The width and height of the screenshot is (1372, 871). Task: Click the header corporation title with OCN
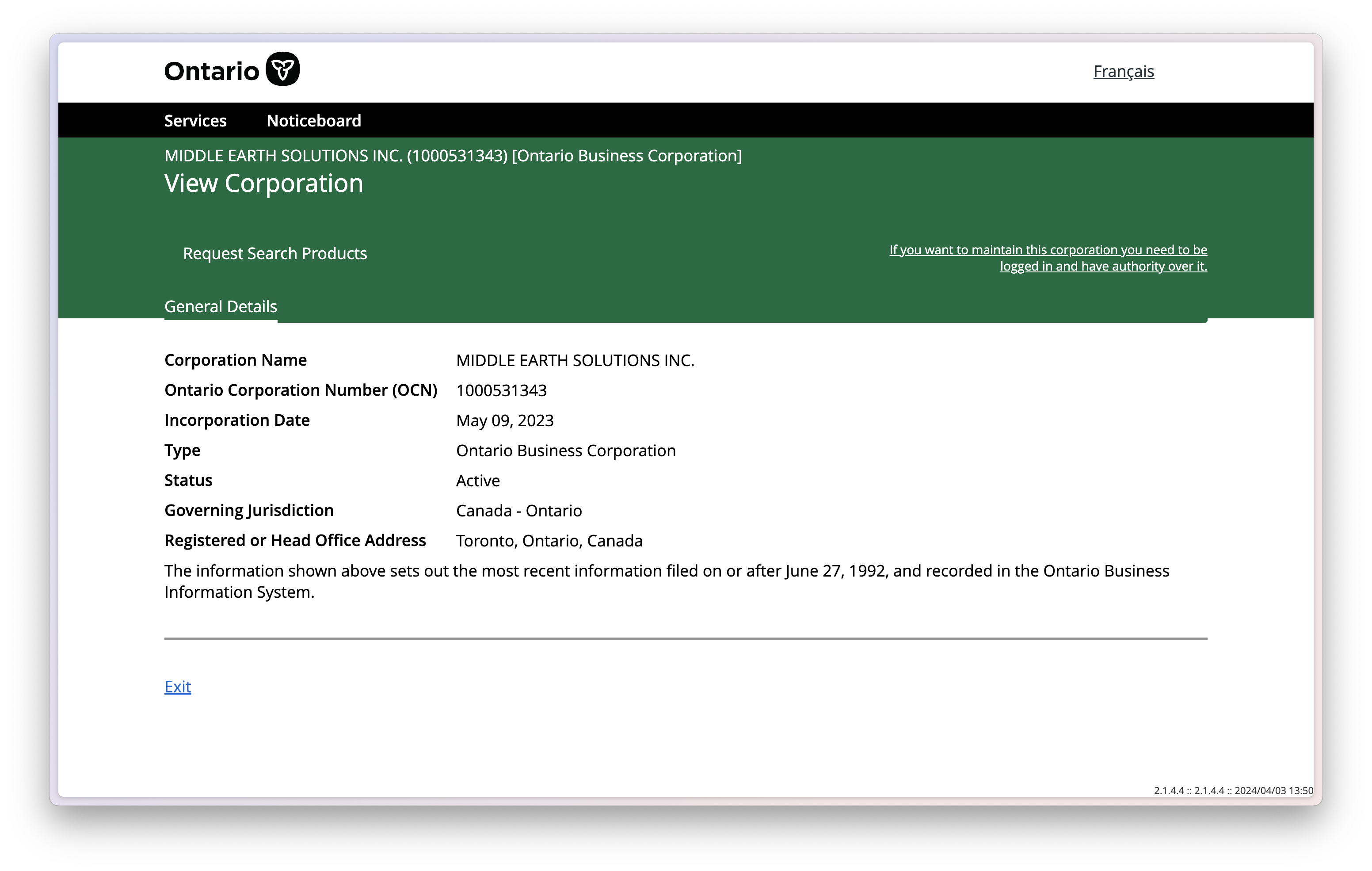453,156
